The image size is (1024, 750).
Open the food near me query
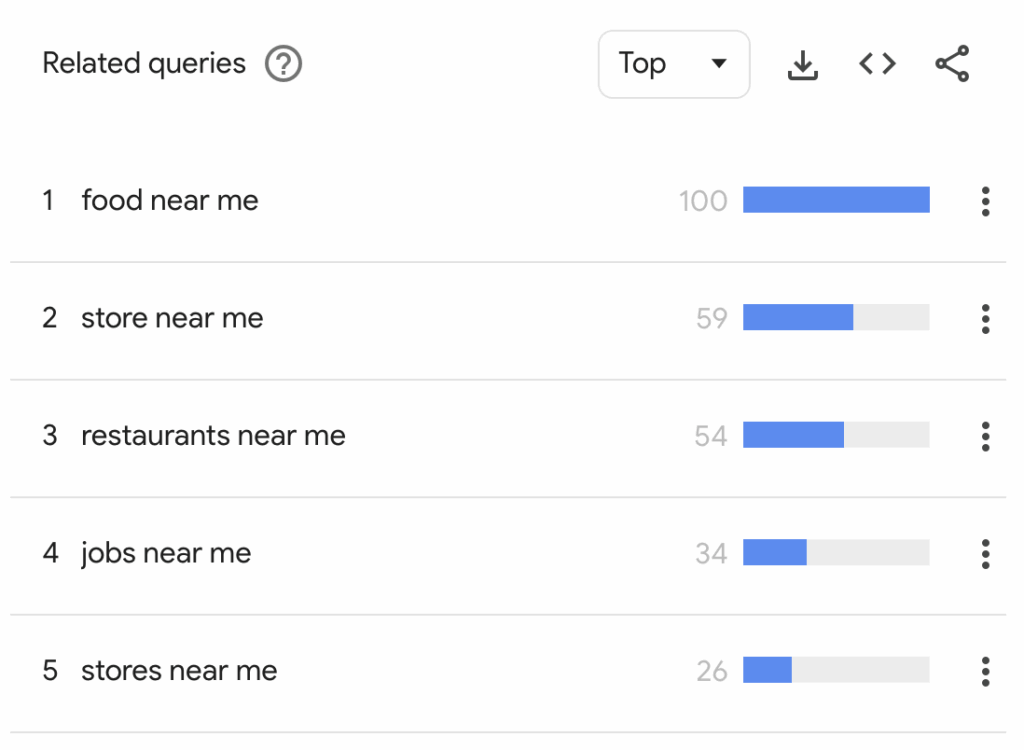click(170, 201)
